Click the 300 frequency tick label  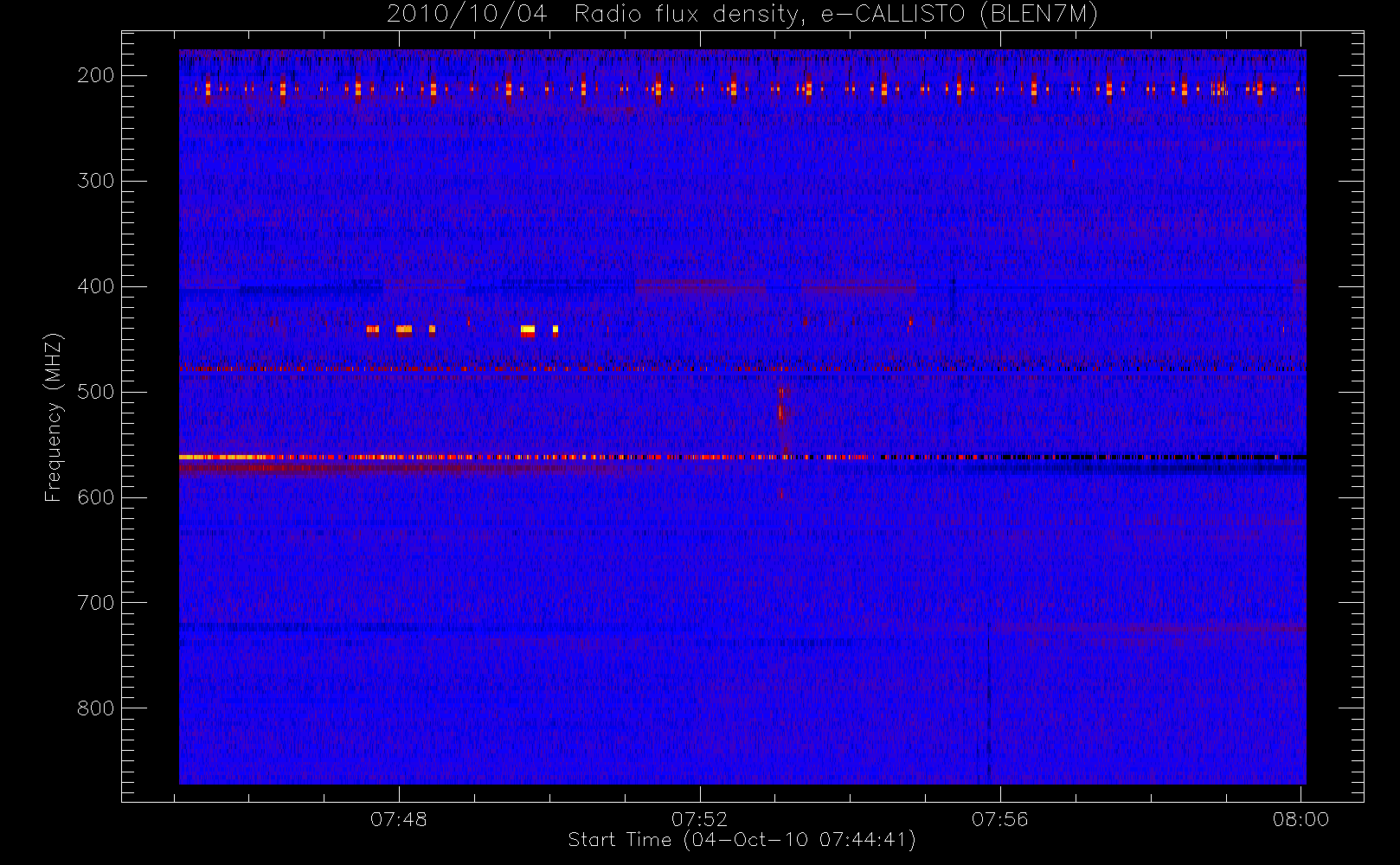(96, 181)
